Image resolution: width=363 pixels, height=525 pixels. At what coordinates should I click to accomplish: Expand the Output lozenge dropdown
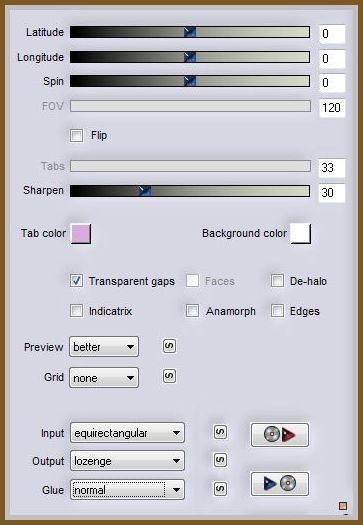pos(127,461)
